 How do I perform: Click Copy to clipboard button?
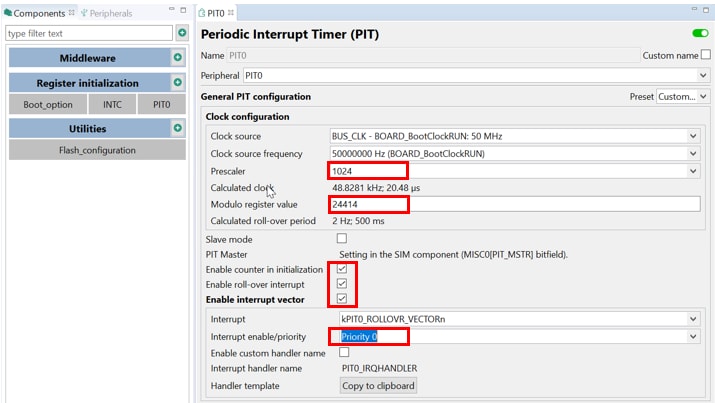(x=377, y=385)
